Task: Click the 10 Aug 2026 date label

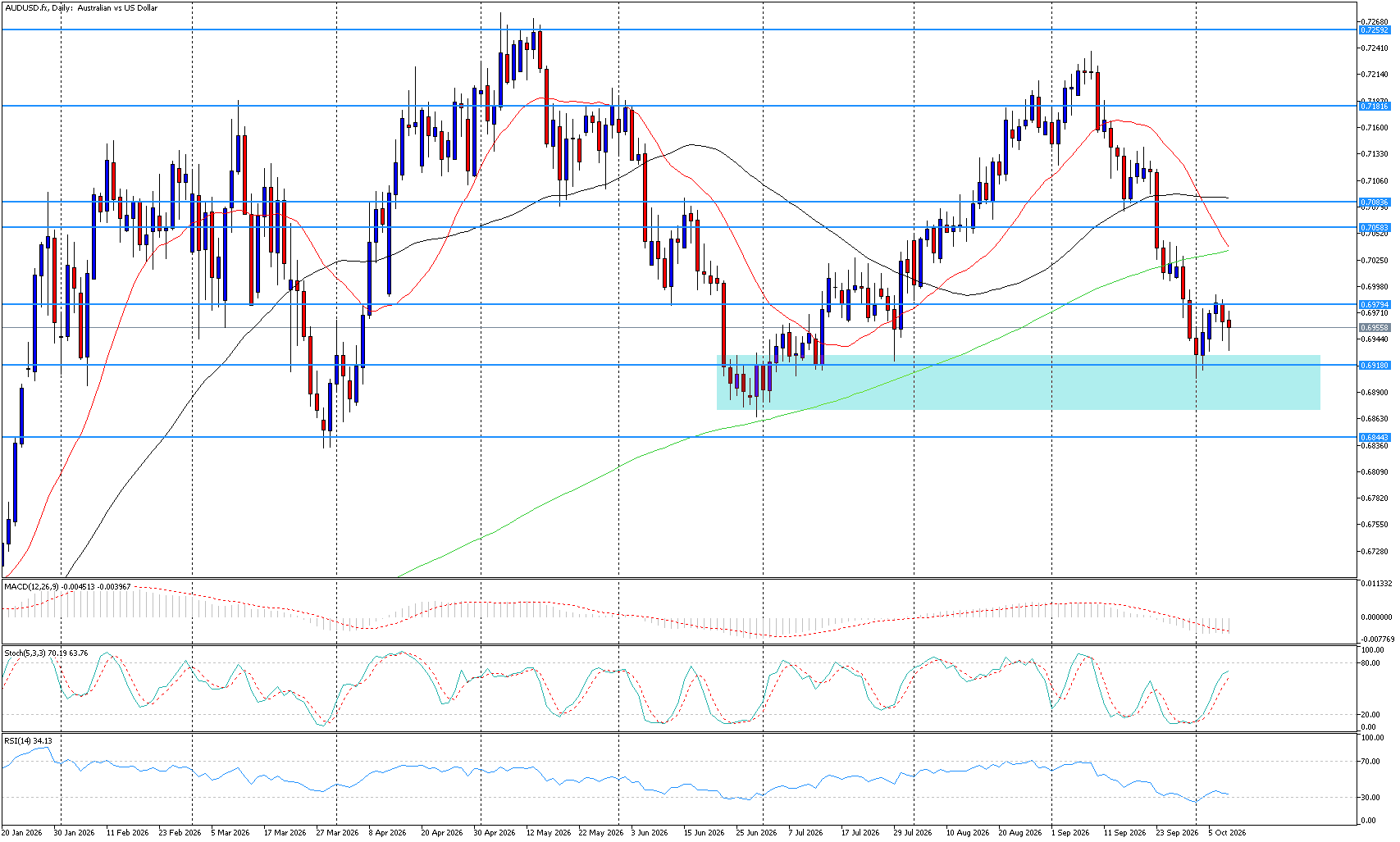Action: pyautogui.click(x=968, y=833)
